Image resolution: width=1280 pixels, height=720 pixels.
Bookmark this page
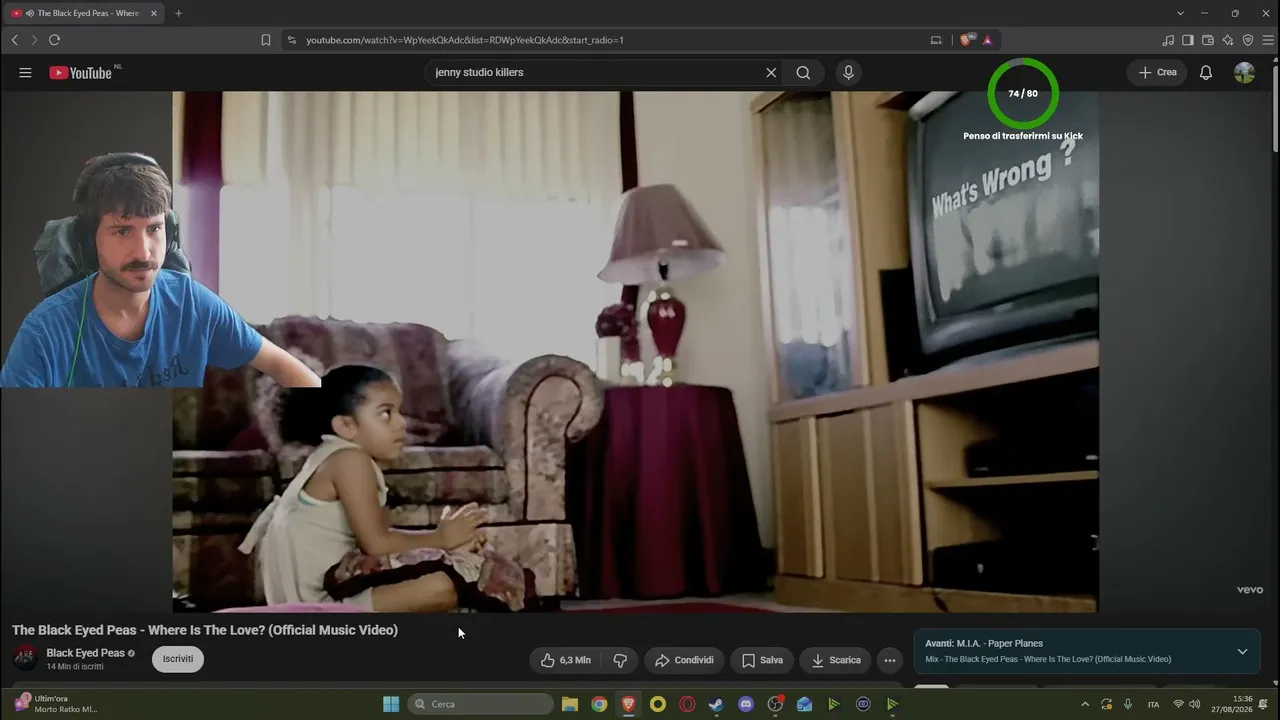pos(265,40)
